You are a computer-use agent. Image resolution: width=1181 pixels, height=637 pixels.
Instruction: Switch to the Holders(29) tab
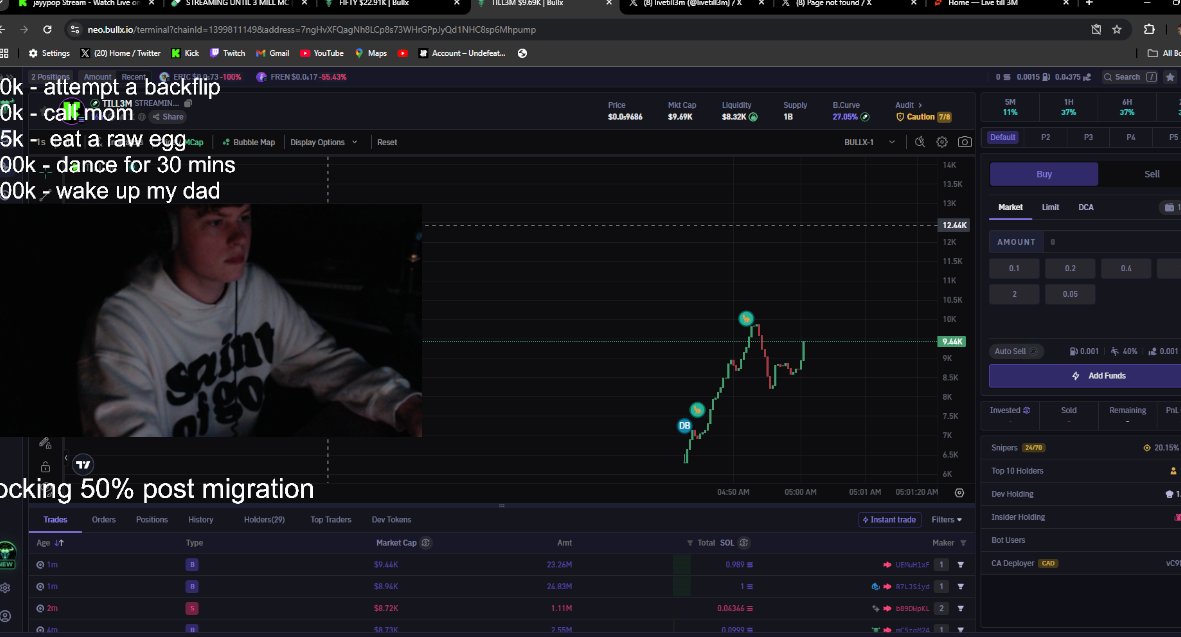click(x=264, y=520)
